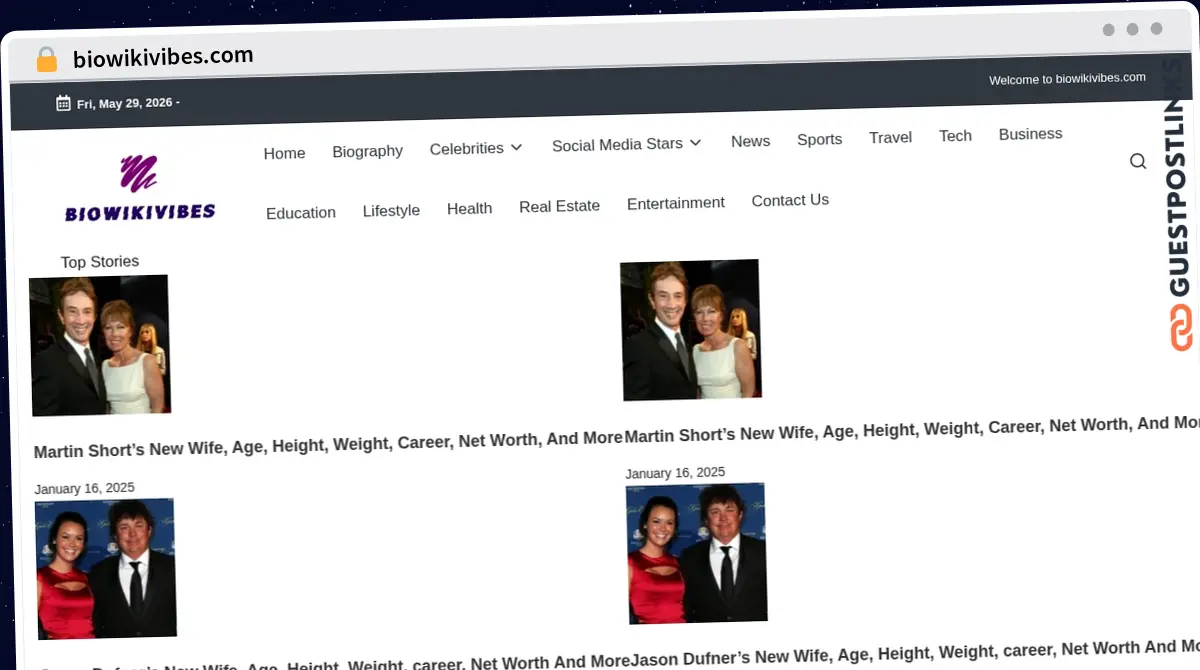The height and width of the screenshot is (670, 1200).
Task: Click left Martin Short thumbnail image
Action: click(100, 345)
